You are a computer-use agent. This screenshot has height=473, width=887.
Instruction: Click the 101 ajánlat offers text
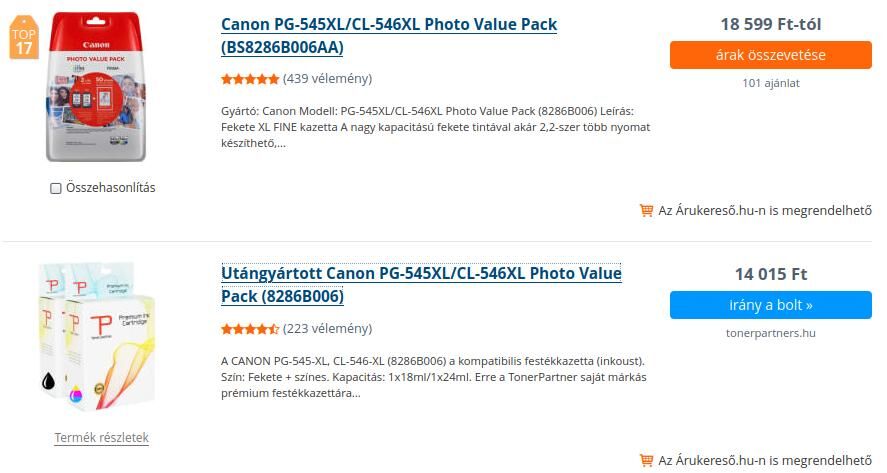[x=770, y=83]
